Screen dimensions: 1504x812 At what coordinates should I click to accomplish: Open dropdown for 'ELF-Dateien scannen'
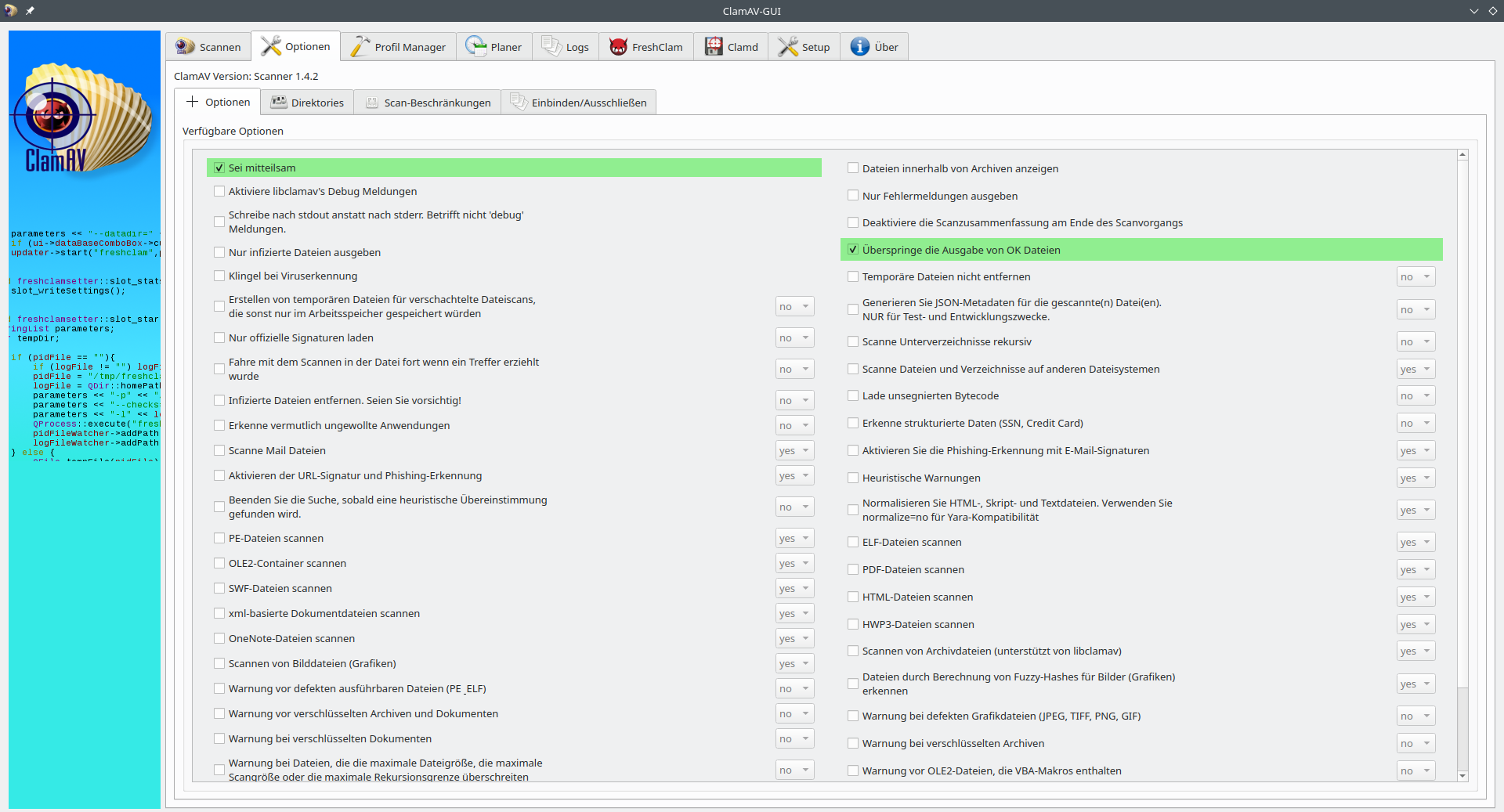point(1415,542)
